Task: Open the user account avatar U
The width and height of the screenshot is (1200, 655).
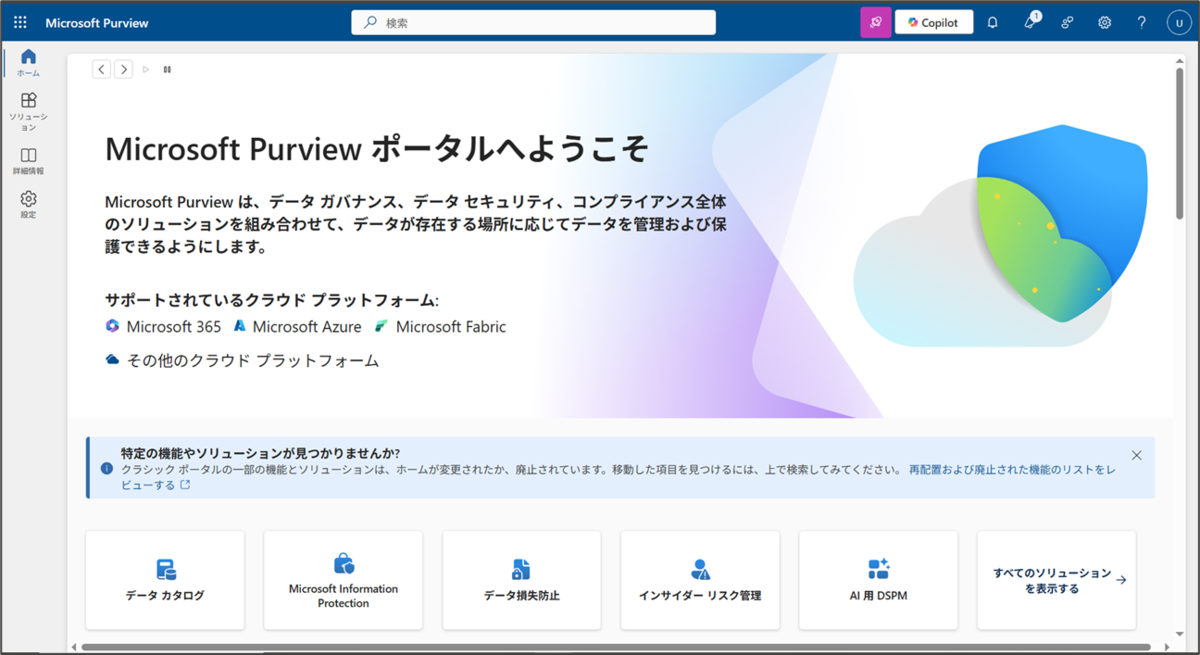Action: pos(1179,22)
